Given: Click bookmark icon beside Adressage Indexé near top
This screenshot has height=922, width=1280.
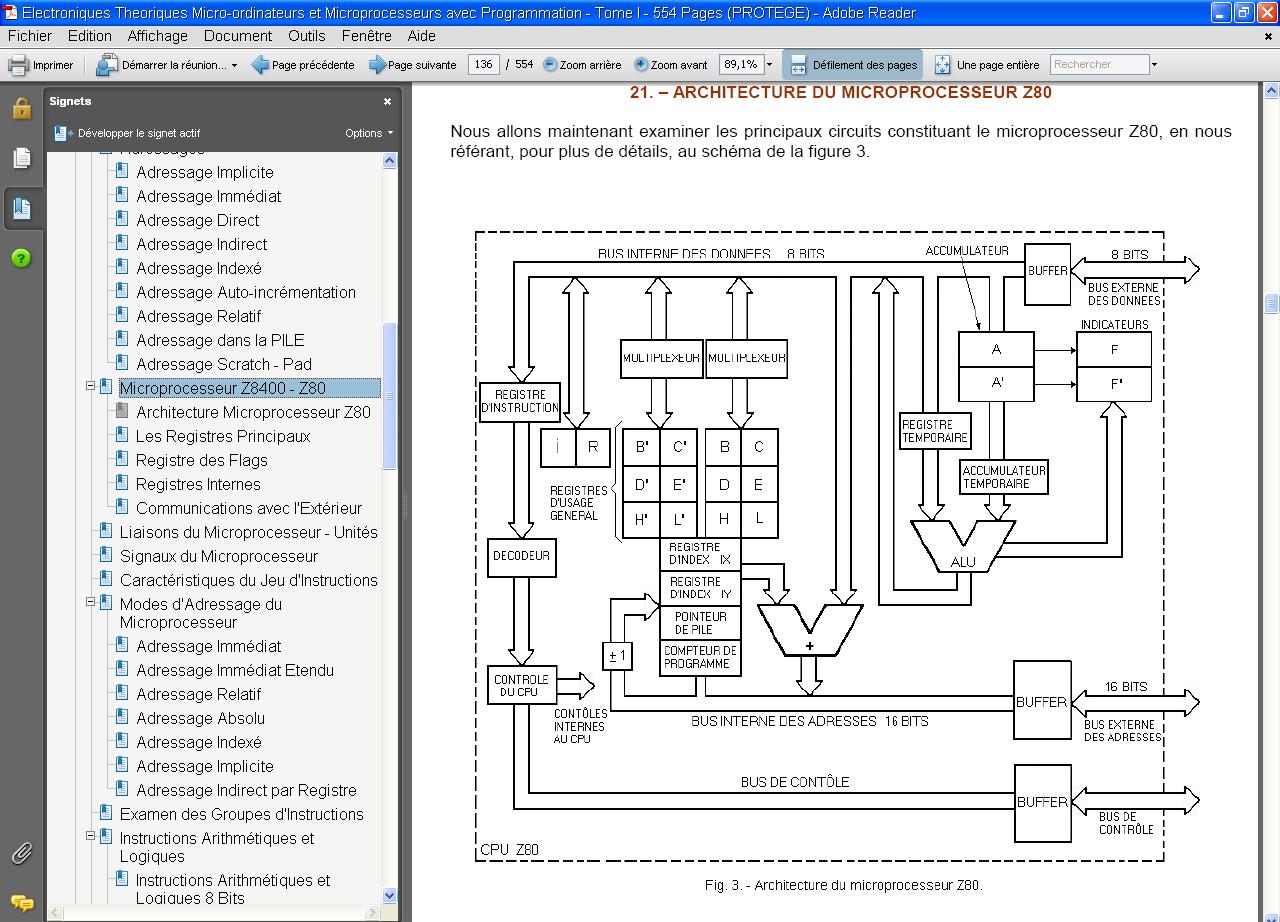Looking at the screenshot, I should tap(122, 267).
